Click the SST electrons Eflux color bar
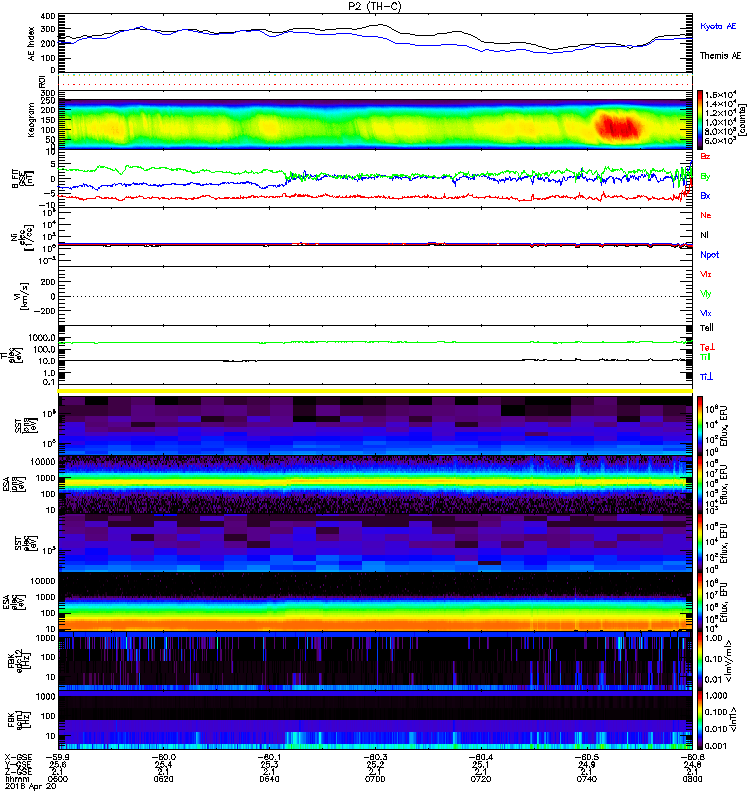The image size is (750, 800). click(700, 543)
